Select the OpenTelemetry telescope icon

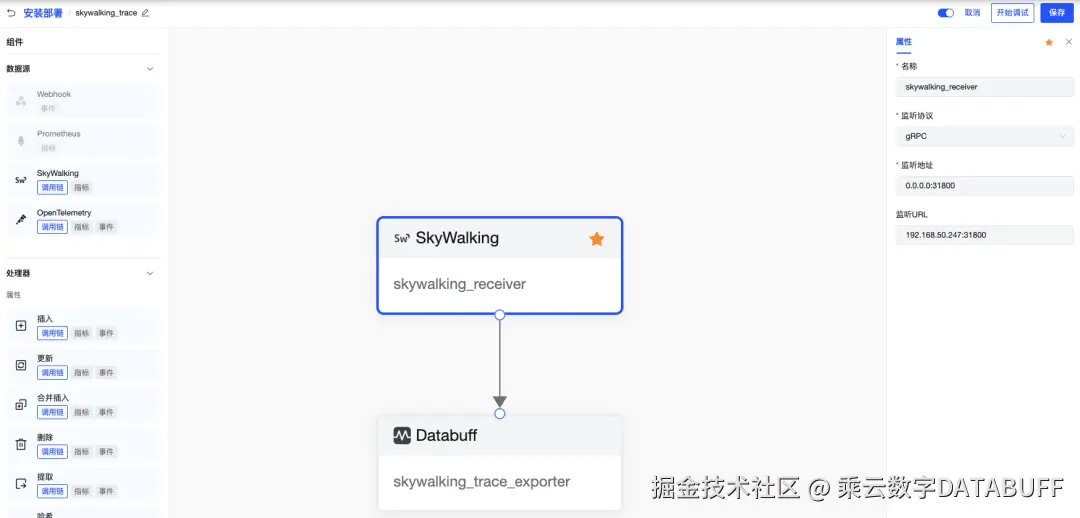coord(21,220)
